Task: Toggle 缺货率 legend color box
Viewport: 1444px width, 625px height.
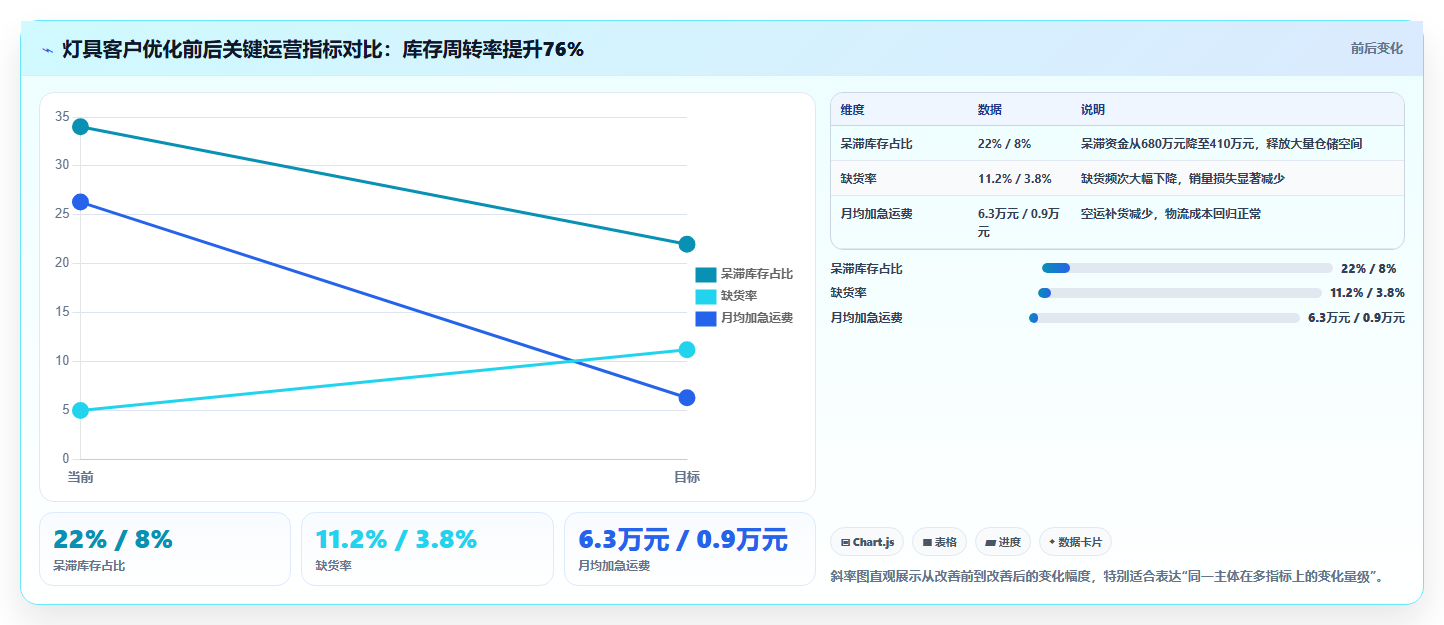Action: tap(706, 296)
